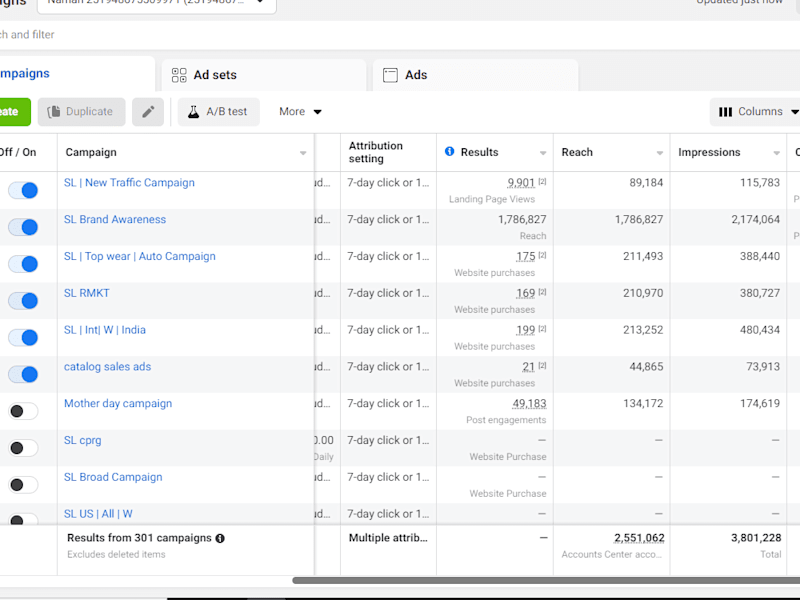
Task: Open SL | Top wear | Auto Campaign link
Action: 140,256
